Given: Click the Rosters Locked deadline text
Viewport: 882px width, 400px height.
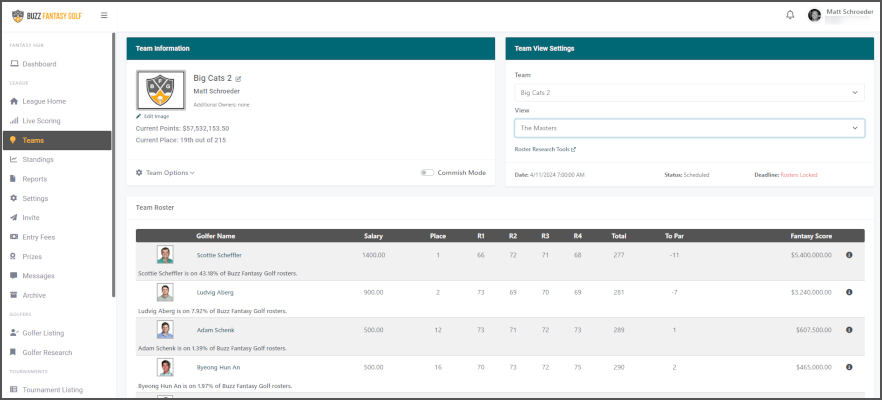Looking at the screenshot, I should (x=799, y=175).
